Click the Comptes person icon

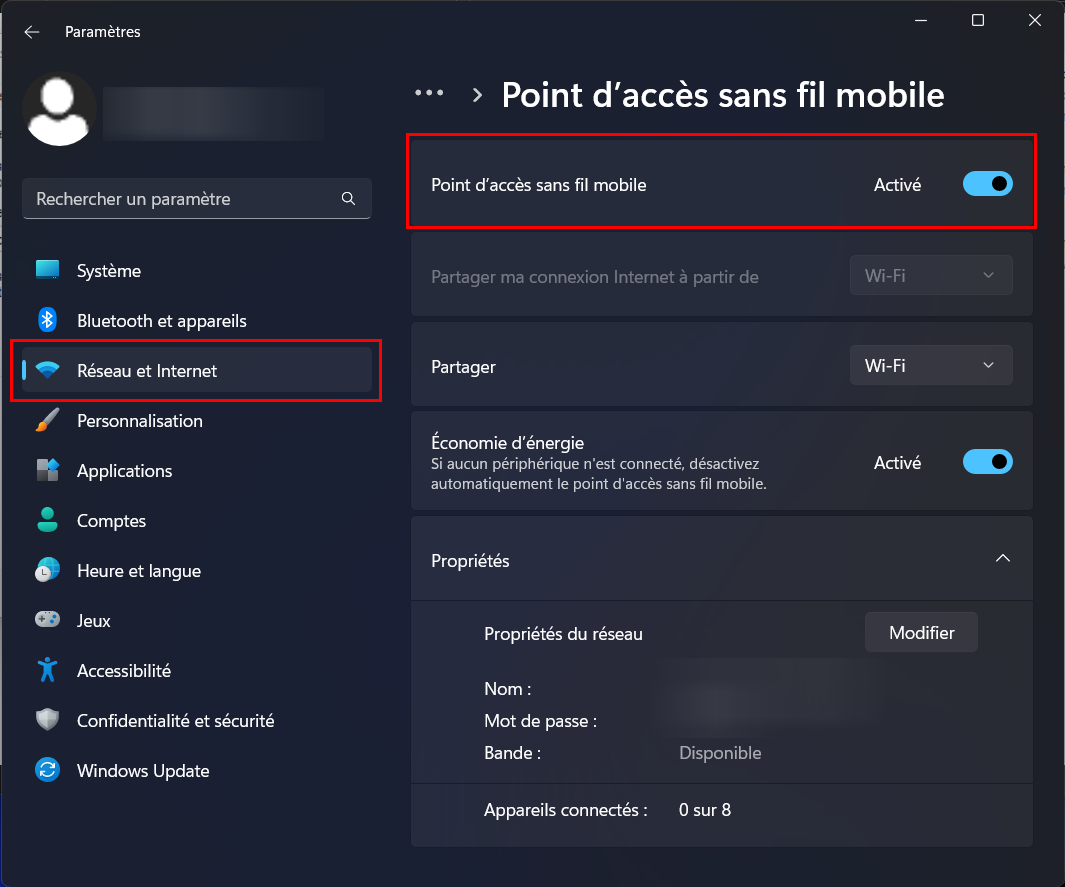tap(47, 520)
